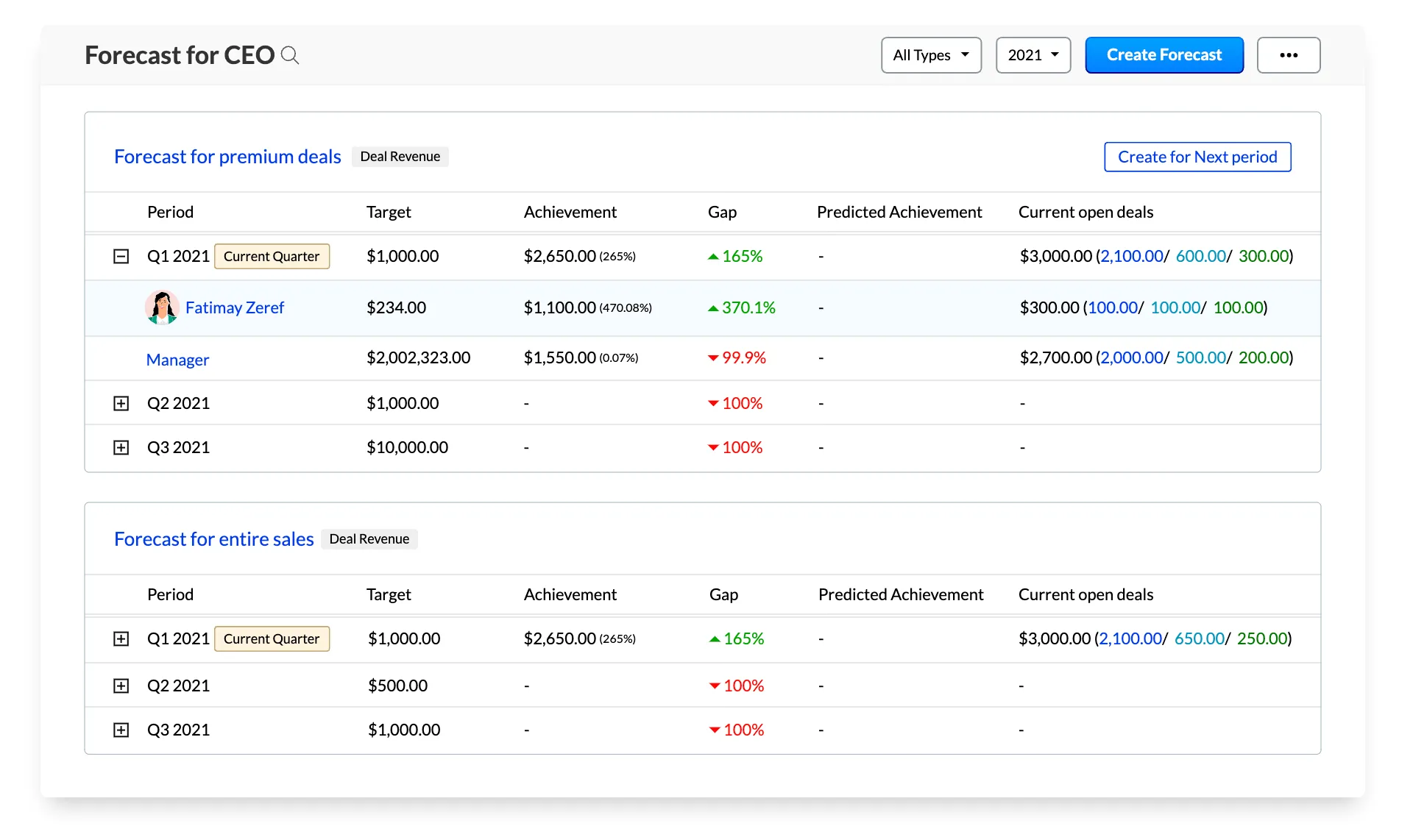Expand Q2 2021 in Forecast for entire sales
This screenshot has height=840, width=1413.
[x=121, y=685]
